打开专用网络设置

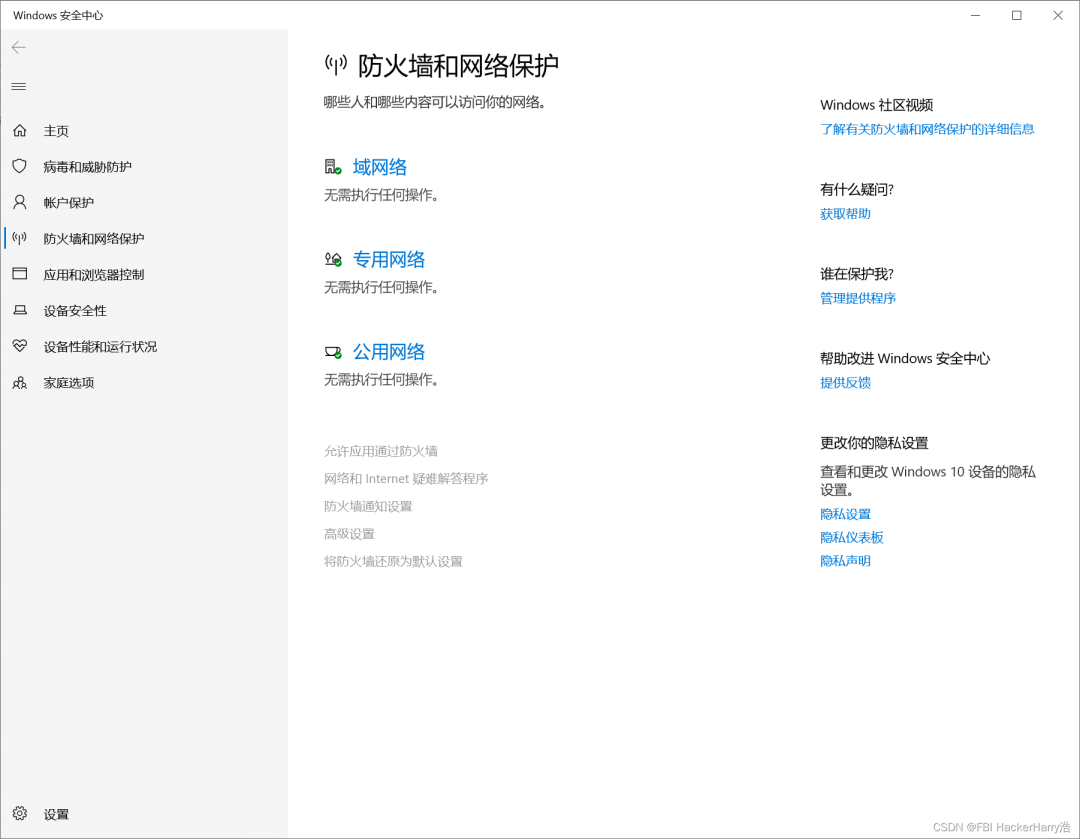click(x=389, y=258)
